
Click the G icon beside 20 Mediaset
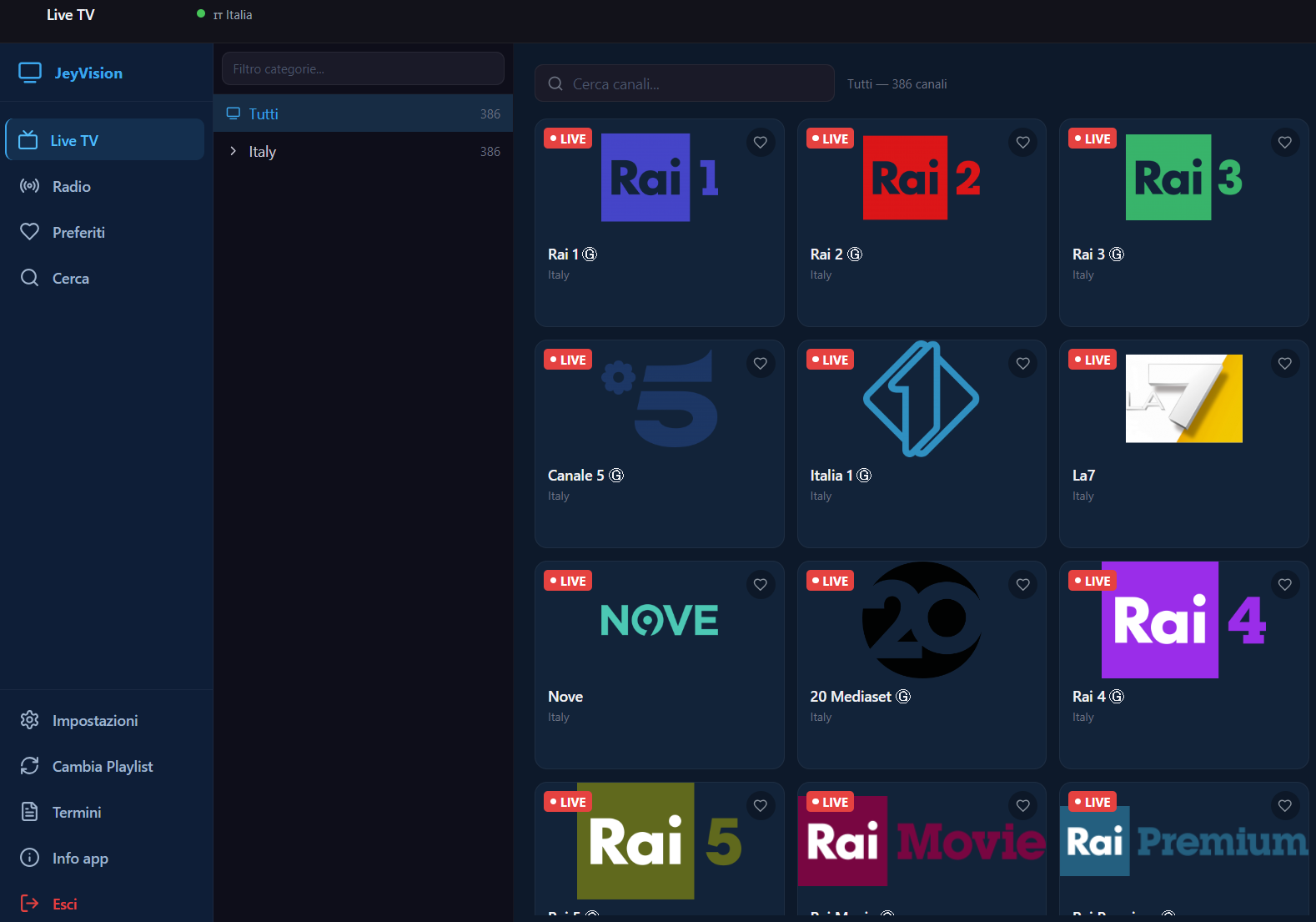coord(903,697)
